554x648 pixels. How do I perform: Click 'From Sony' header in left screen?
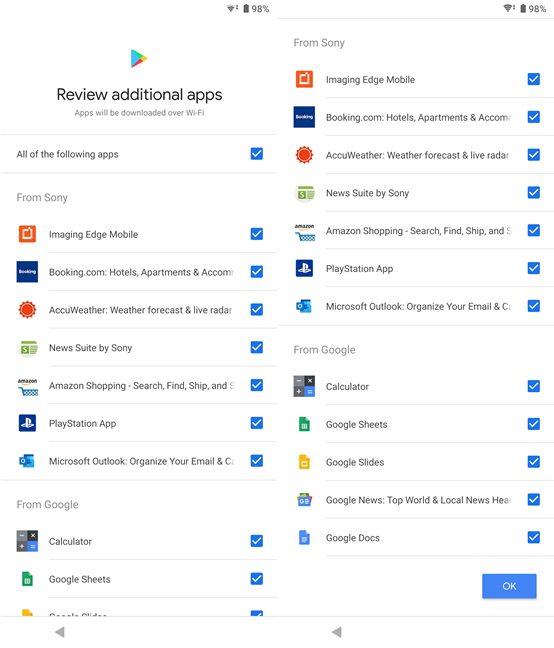point(42,198)
